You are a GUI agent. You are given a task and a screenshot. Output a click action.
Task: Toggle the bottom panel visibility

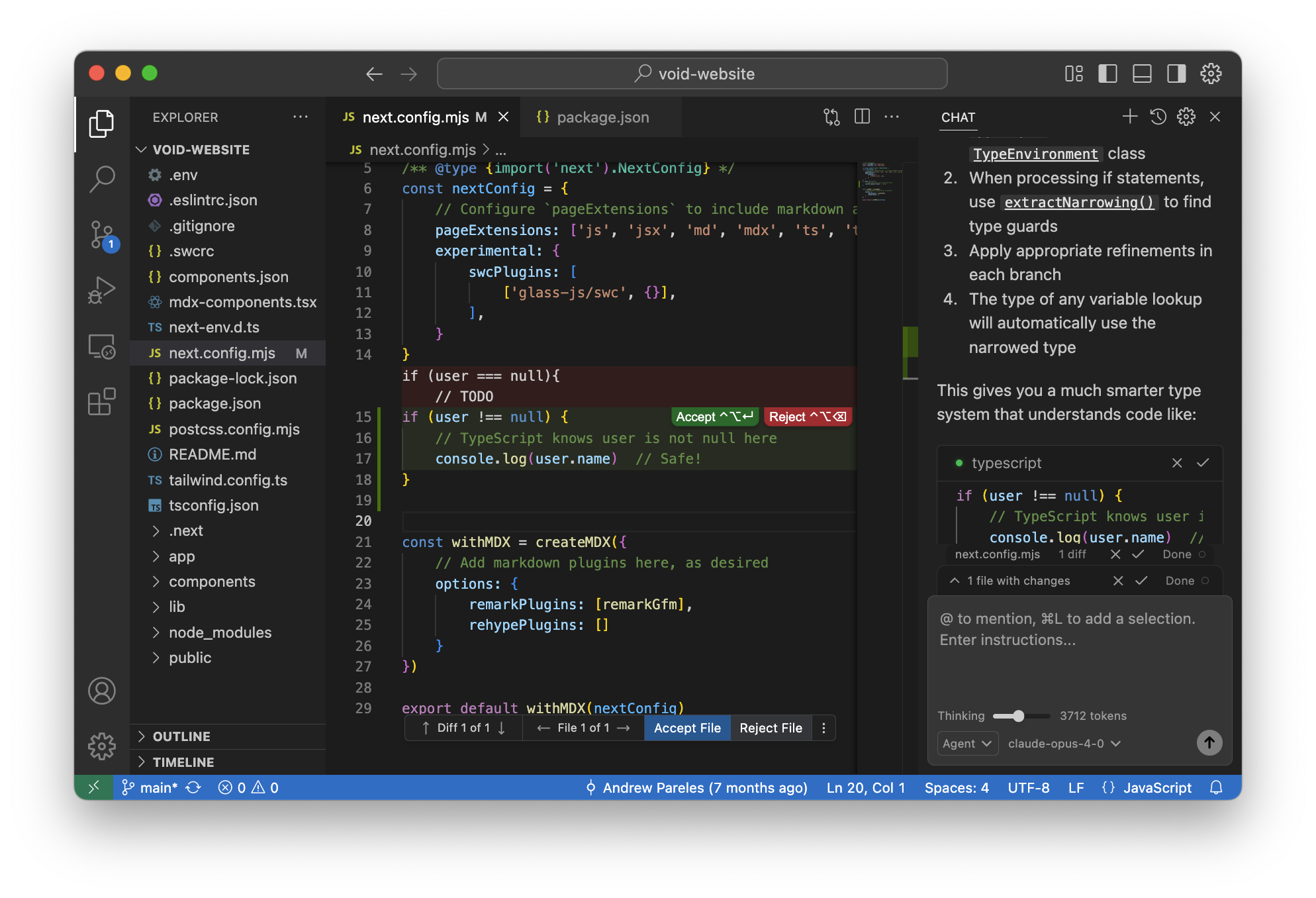coord(1142,74)
